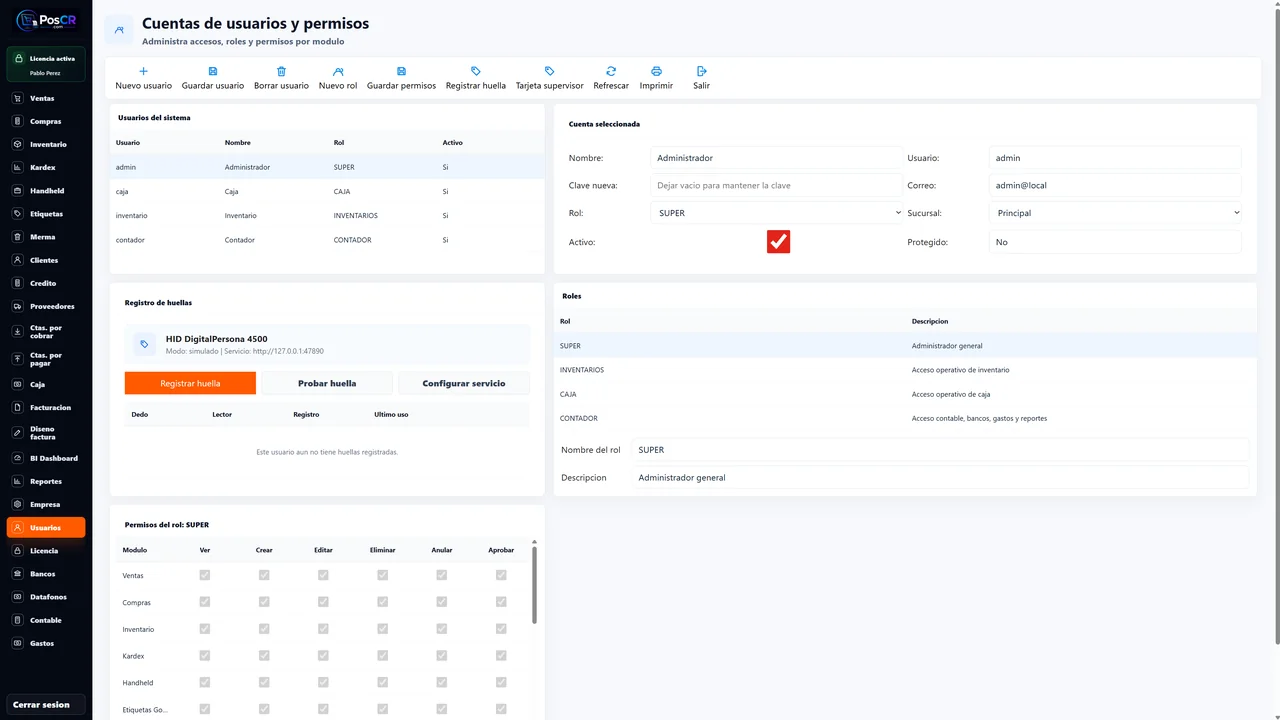Click the Configurar servicio button

[464, 383]
